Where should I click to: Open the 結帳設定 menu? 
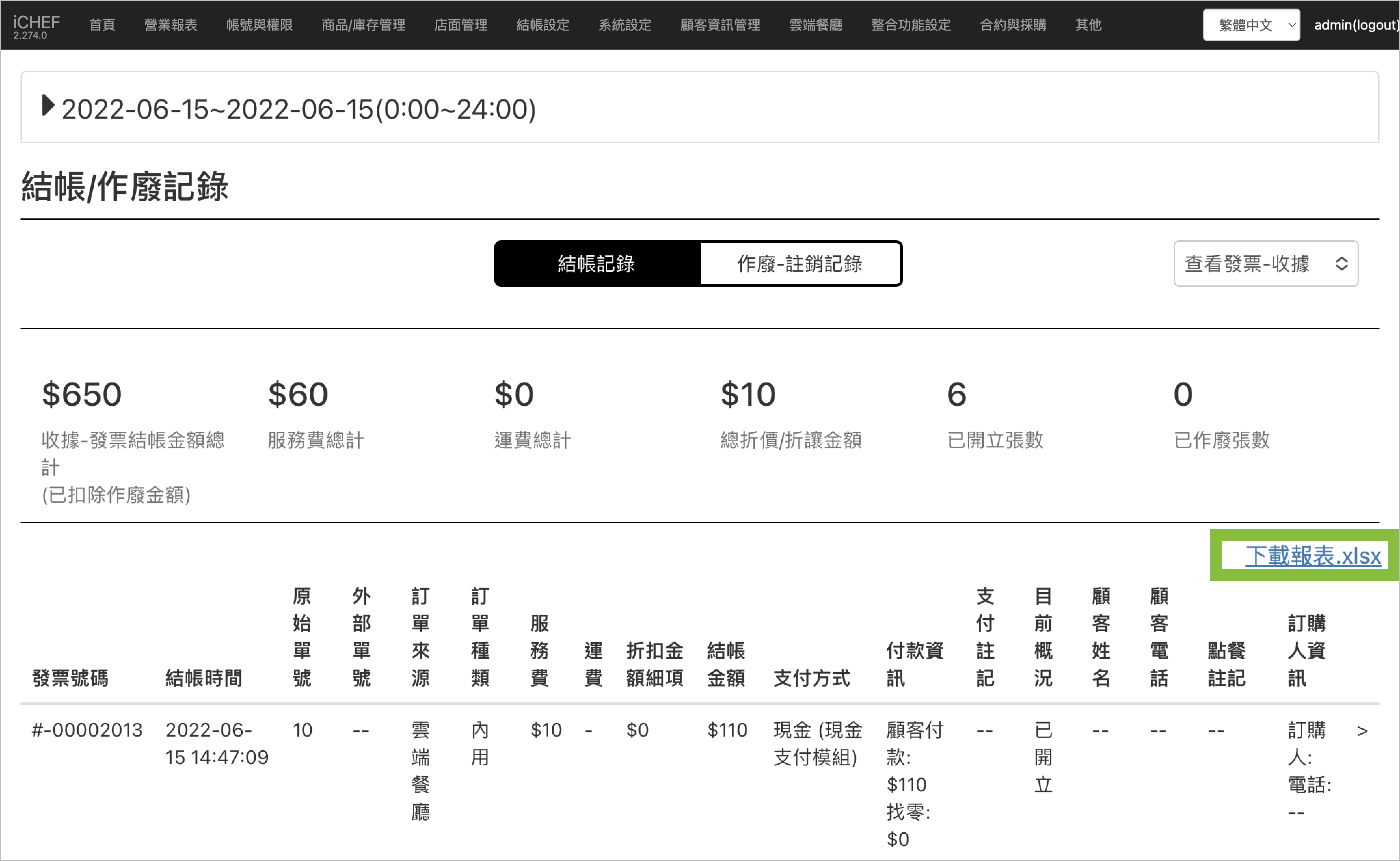point(543,25)
